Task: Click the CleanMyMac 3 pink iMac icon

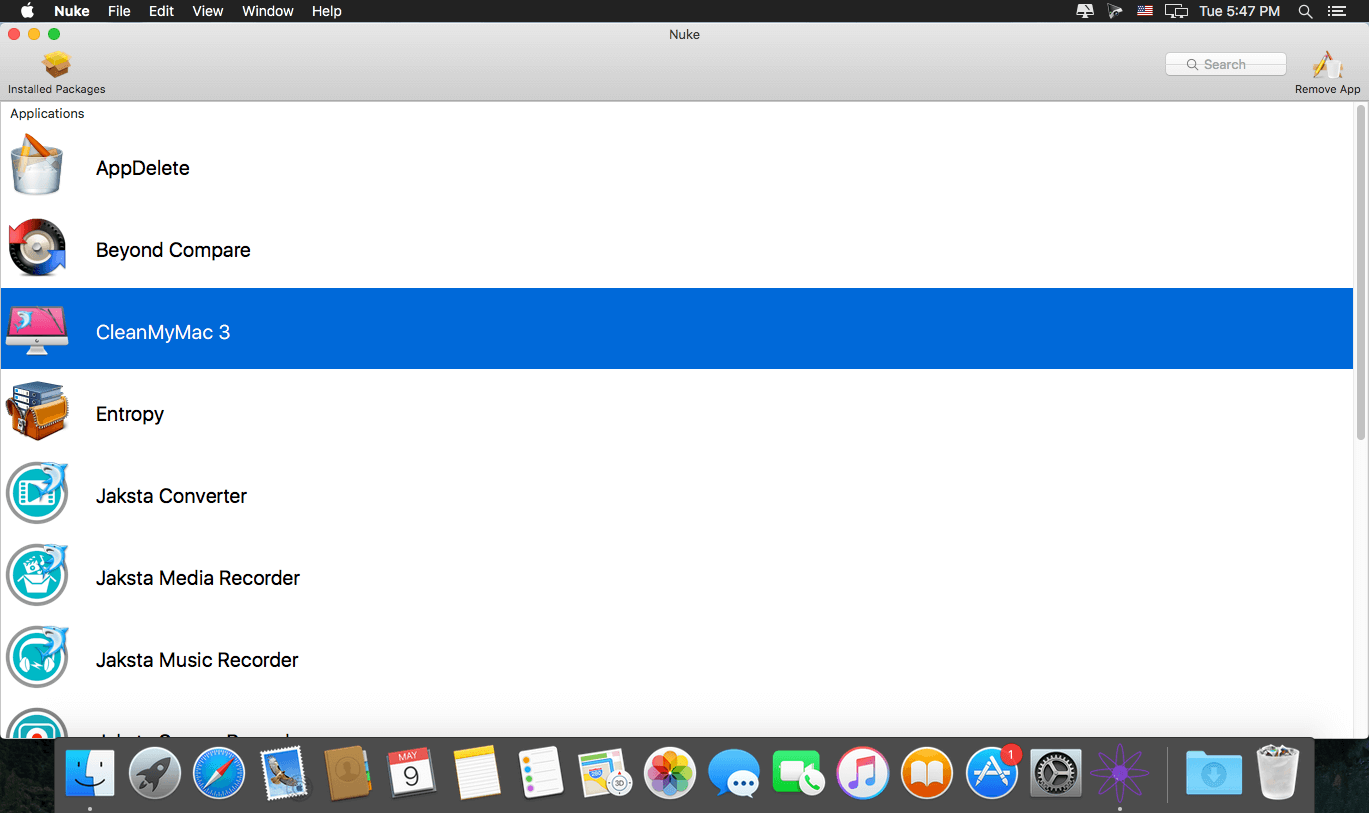Action: (x=37, y=330)
